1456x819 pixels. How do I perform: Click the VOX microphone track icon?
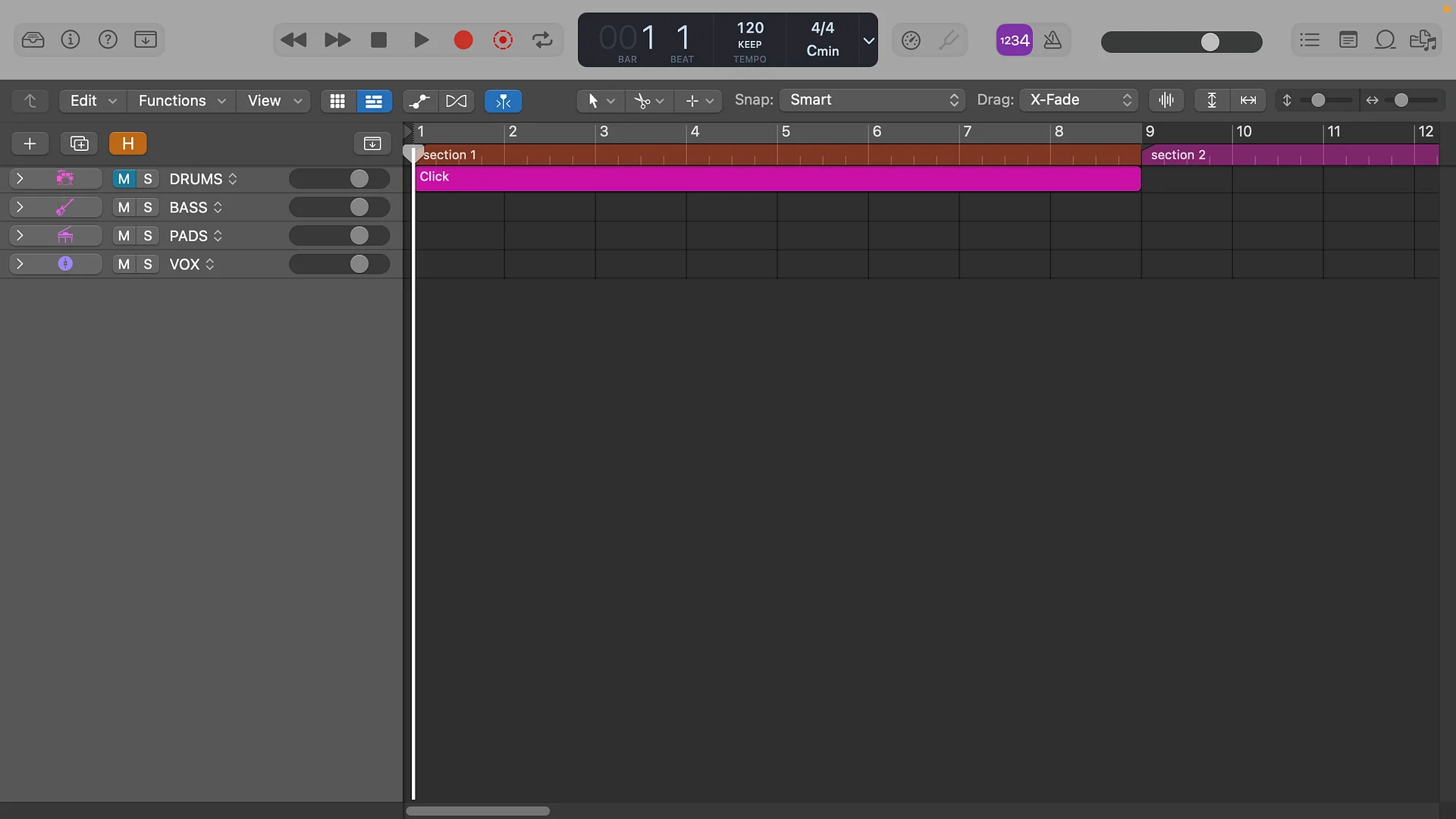point(65,264)
